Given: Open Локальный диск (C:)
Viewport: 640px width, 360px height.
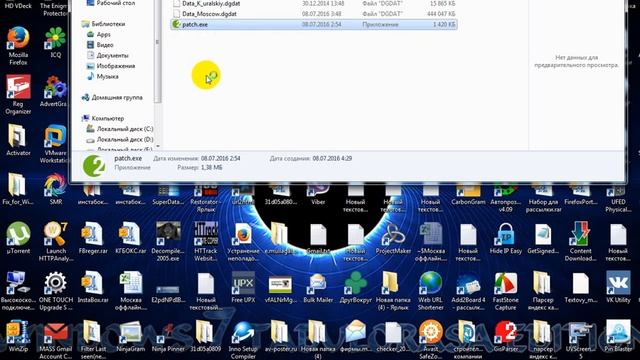Looking at the screenshot, I should click(x=120, y=129).
